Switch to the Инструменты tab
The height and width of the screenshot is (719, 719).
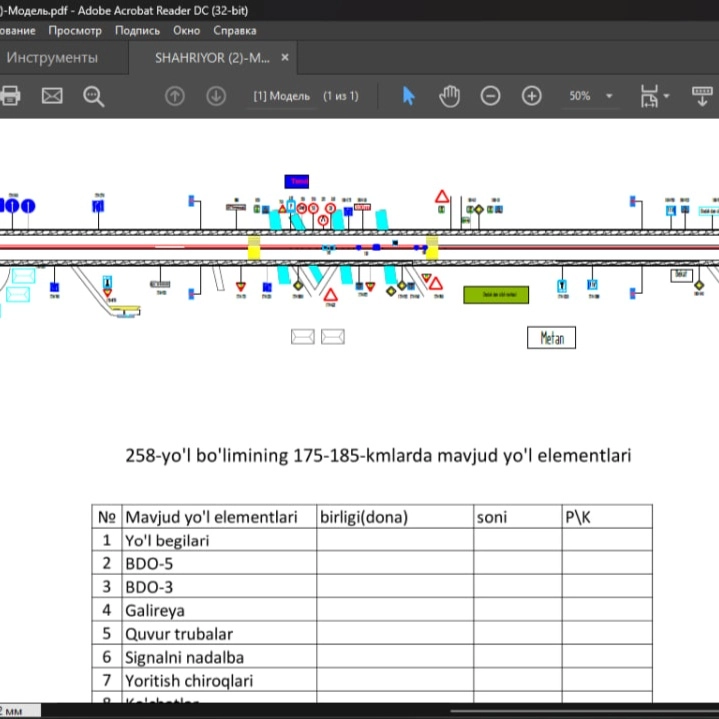[x=52, y=58]
